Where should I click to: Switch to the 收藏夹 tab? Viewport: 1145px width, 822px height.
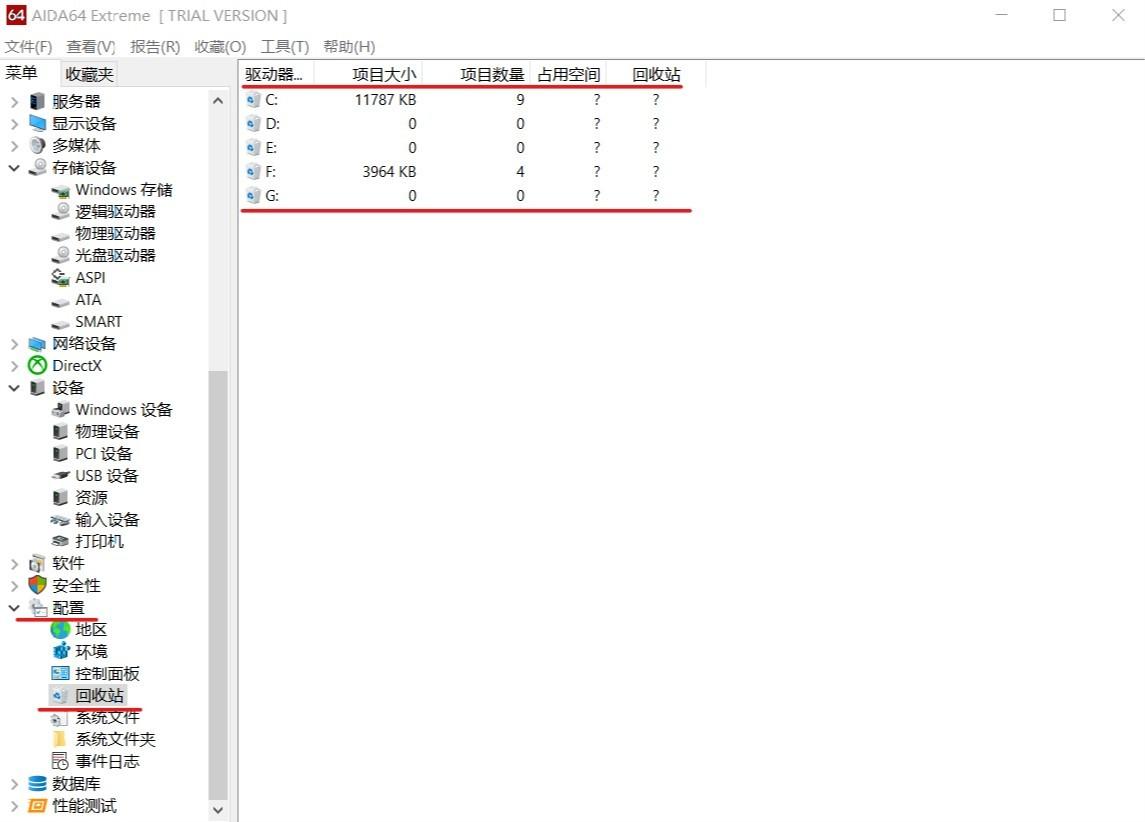(89, 74)
